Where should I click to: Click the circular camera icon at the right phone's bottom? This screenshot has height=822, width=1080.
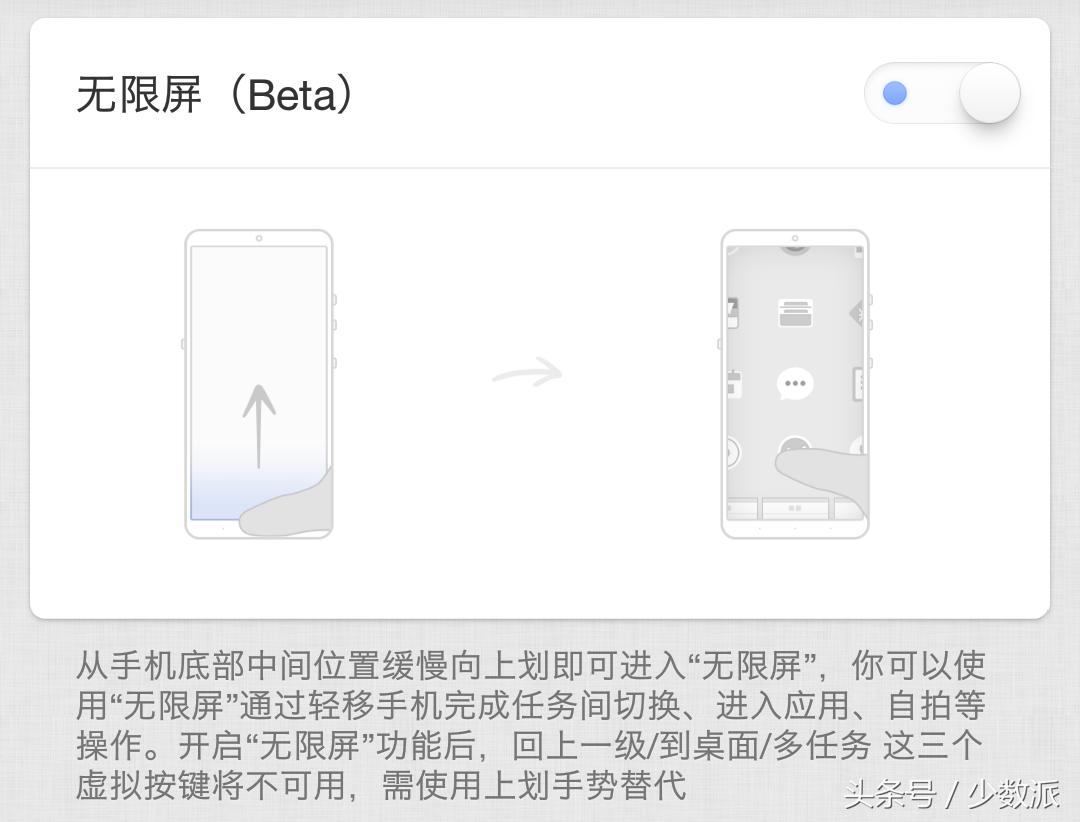pyautogui.click(x=795, y=446)
